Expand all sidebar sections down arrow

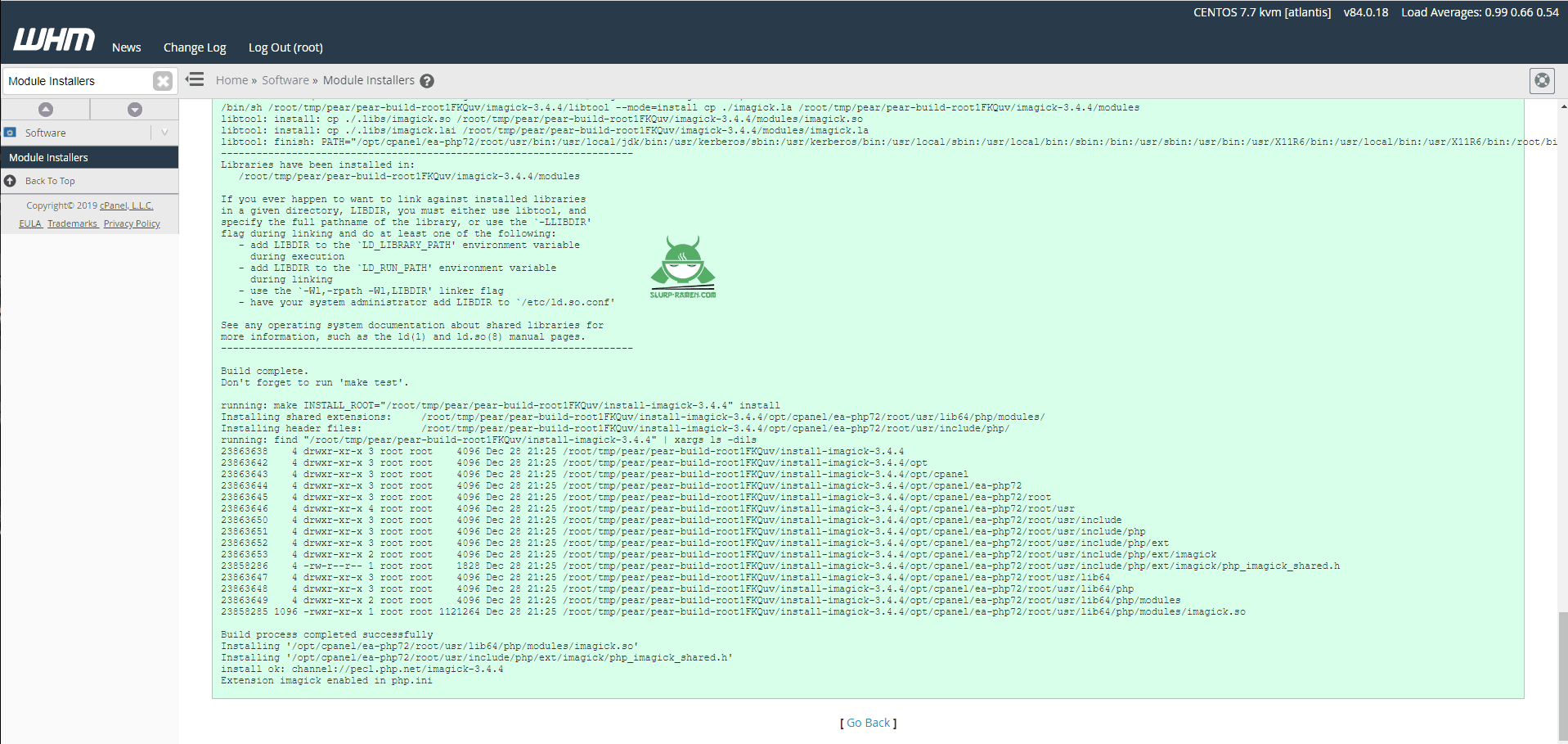[x=135, y=110]
